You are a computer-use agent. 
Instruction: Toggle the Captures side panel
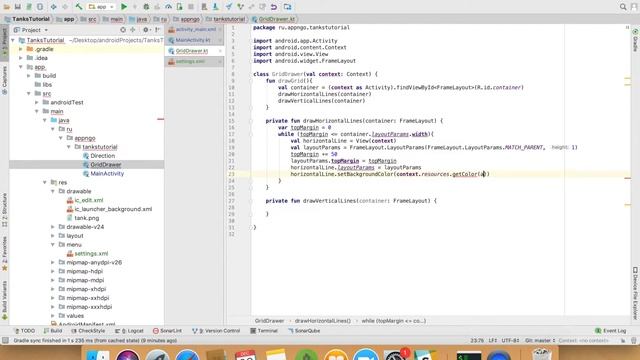click(4, 80)
